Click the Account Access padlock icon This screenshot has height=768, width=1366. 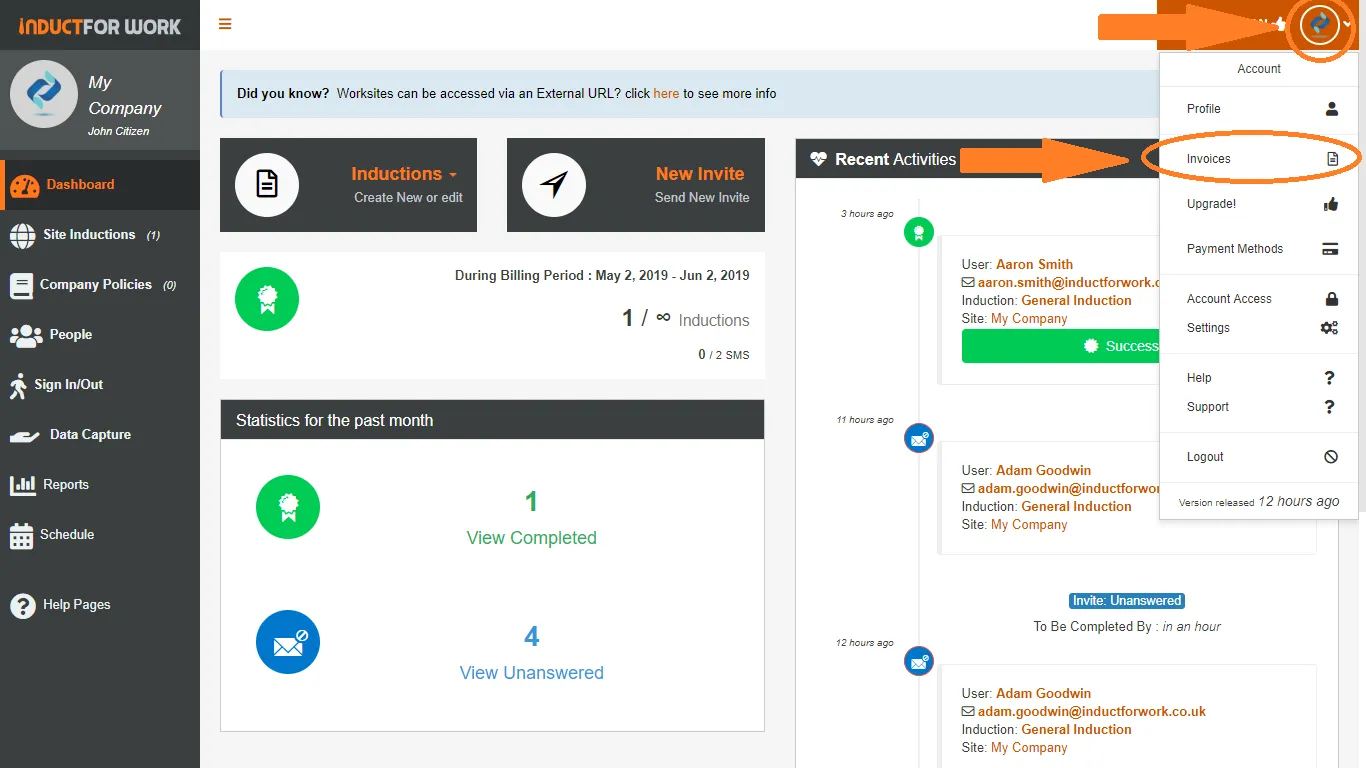pos(1331,299)
